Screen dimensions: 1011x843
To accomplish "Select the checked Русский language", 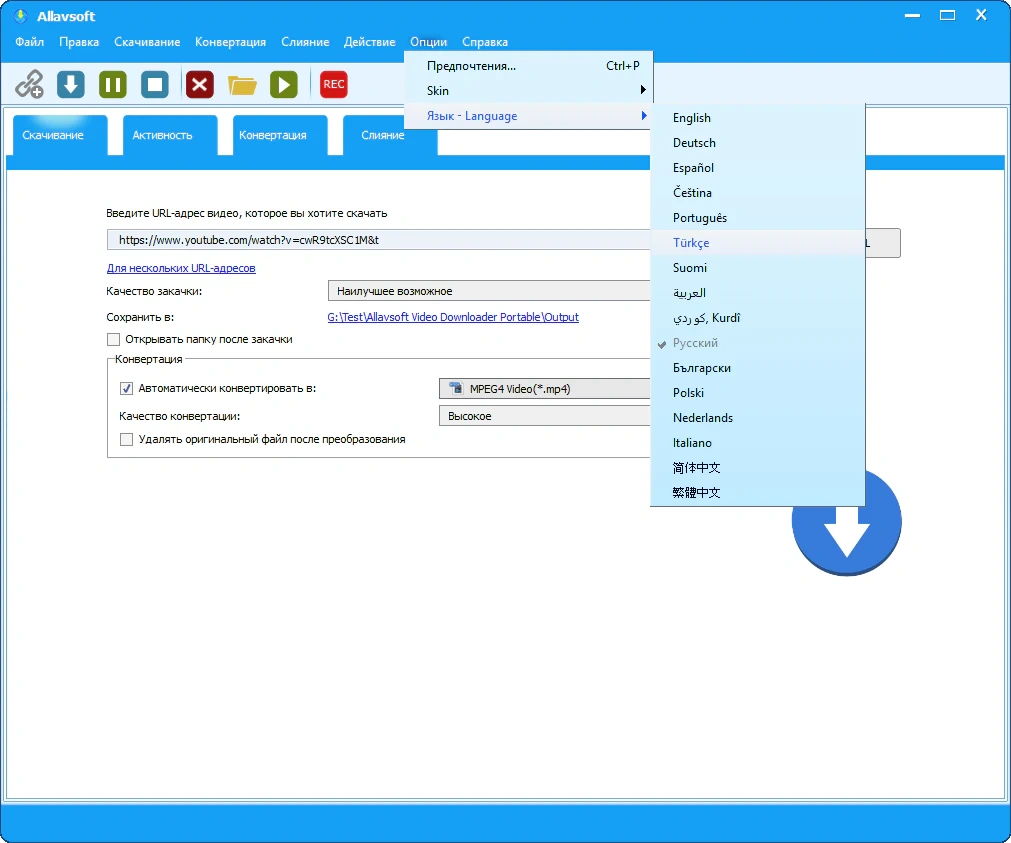I will coord(758,343).
